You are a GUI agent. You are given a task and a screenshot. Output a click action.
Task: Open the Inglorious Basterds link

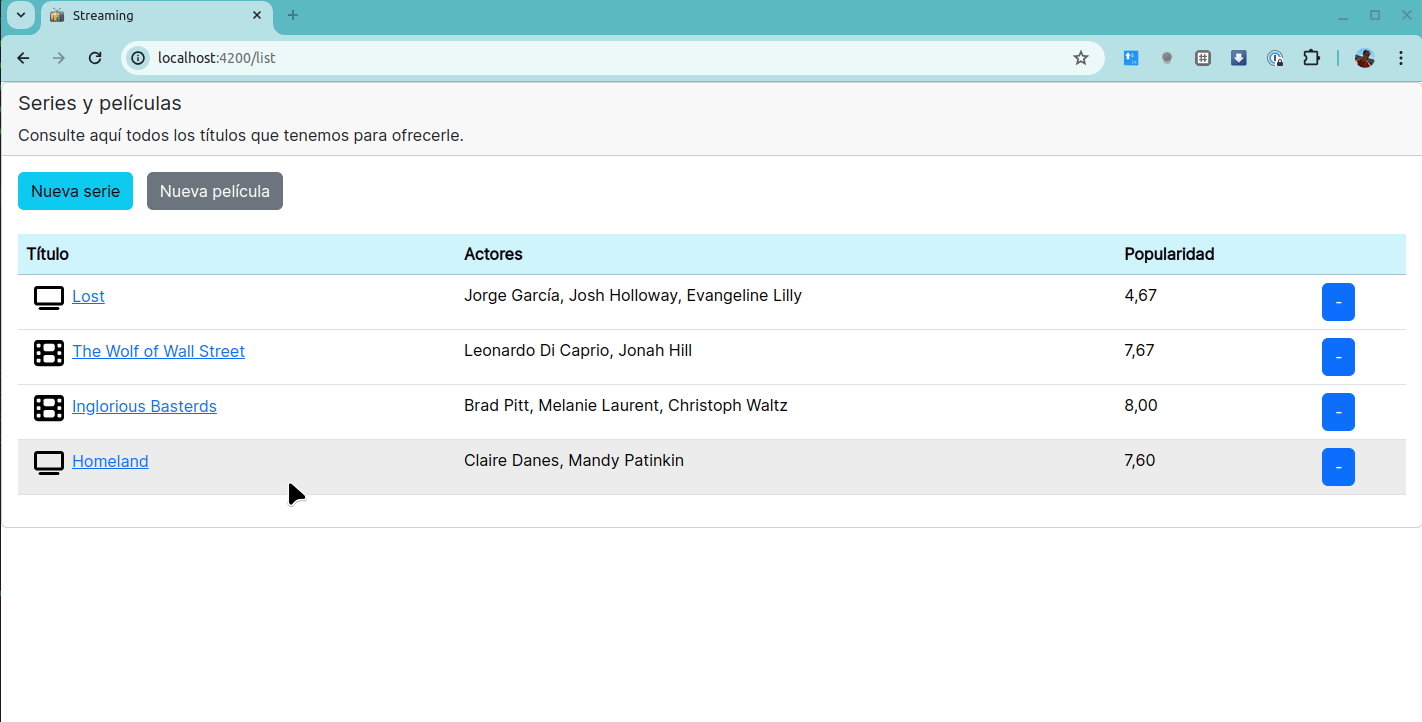(144, 406)
